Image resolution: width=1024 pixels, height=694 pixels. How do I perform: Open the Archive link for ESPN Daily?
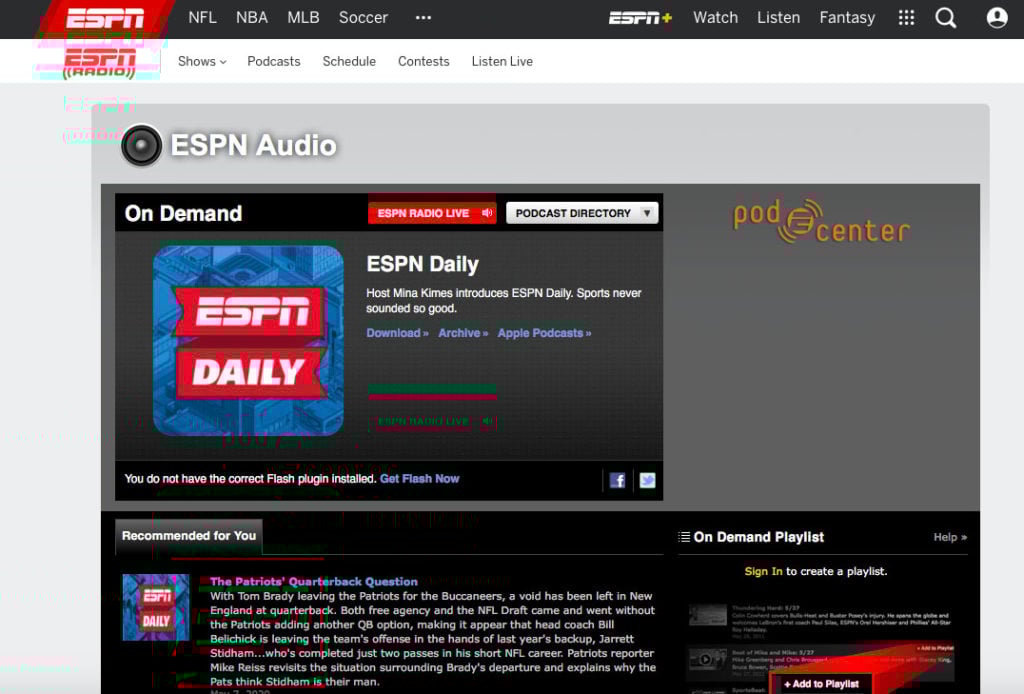pyautogui.click(x=463, y=333)
